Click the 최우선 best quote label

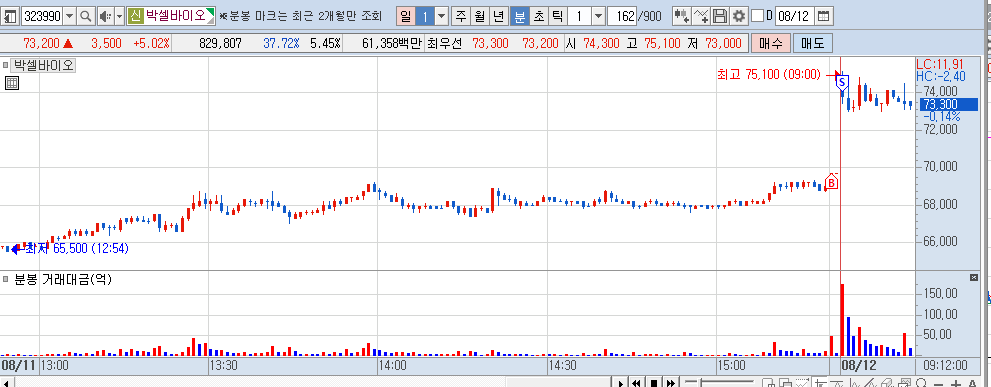(x=445, y=44)
